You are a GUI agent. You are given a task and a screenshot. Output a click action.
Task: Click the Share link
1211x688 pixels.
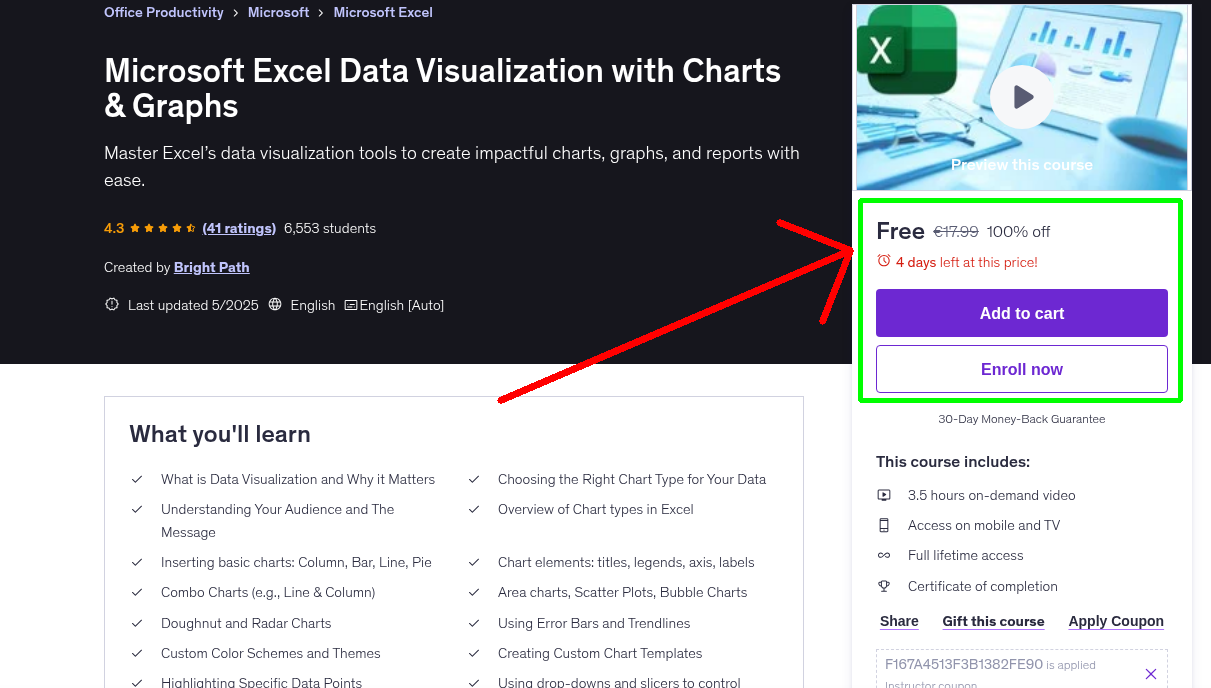898,621
